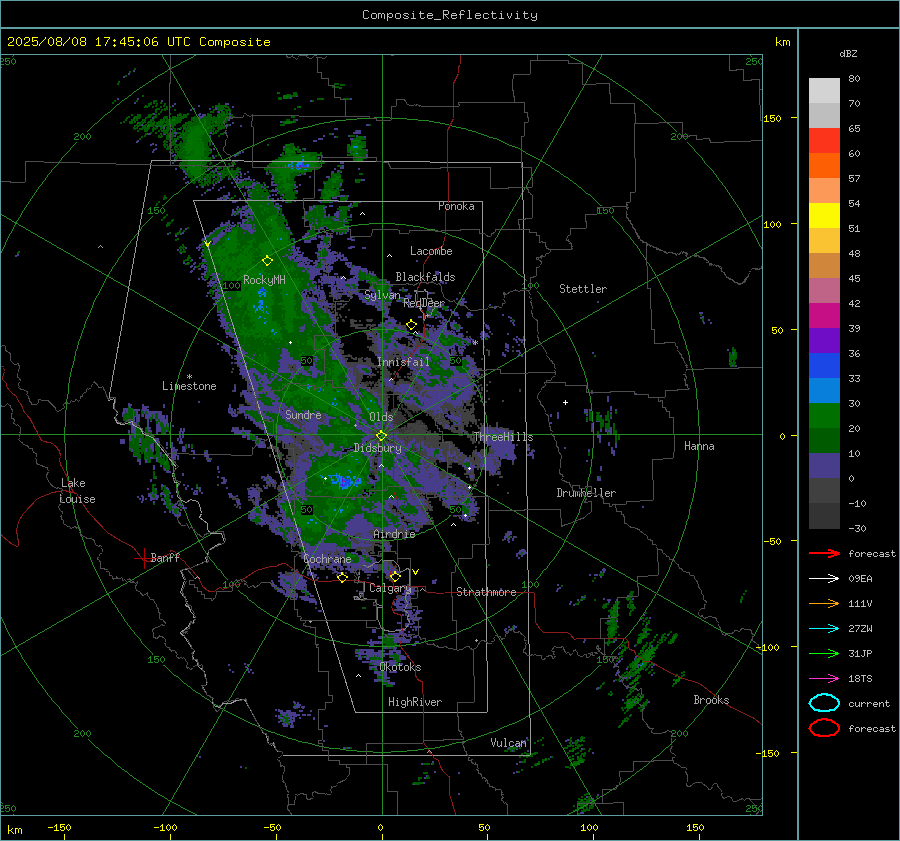This screenshot has height=841, width=900.
Task: Click the bright orange 60-57 dBZ swatch
Action: [x=824, y=166]
